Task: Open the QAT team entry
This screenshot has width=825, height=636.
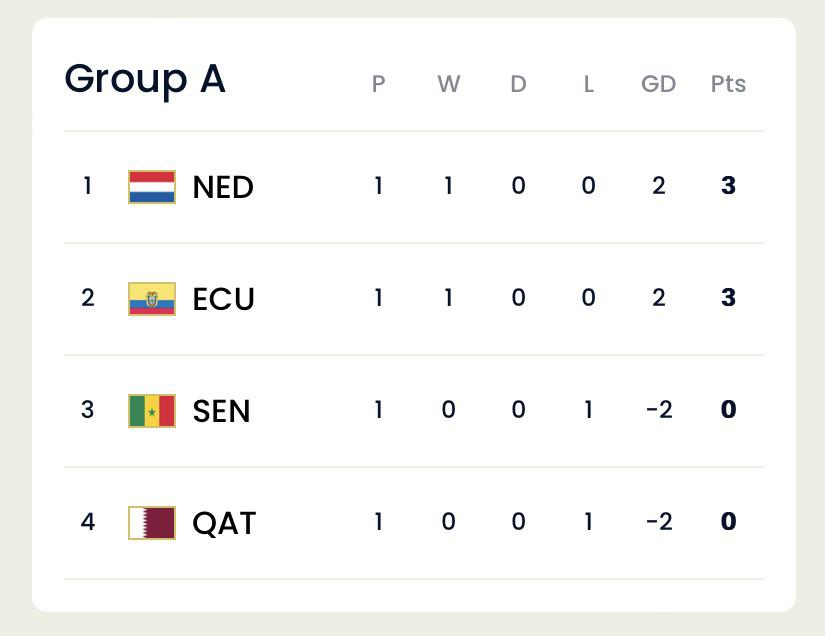Action: (224, 523)
